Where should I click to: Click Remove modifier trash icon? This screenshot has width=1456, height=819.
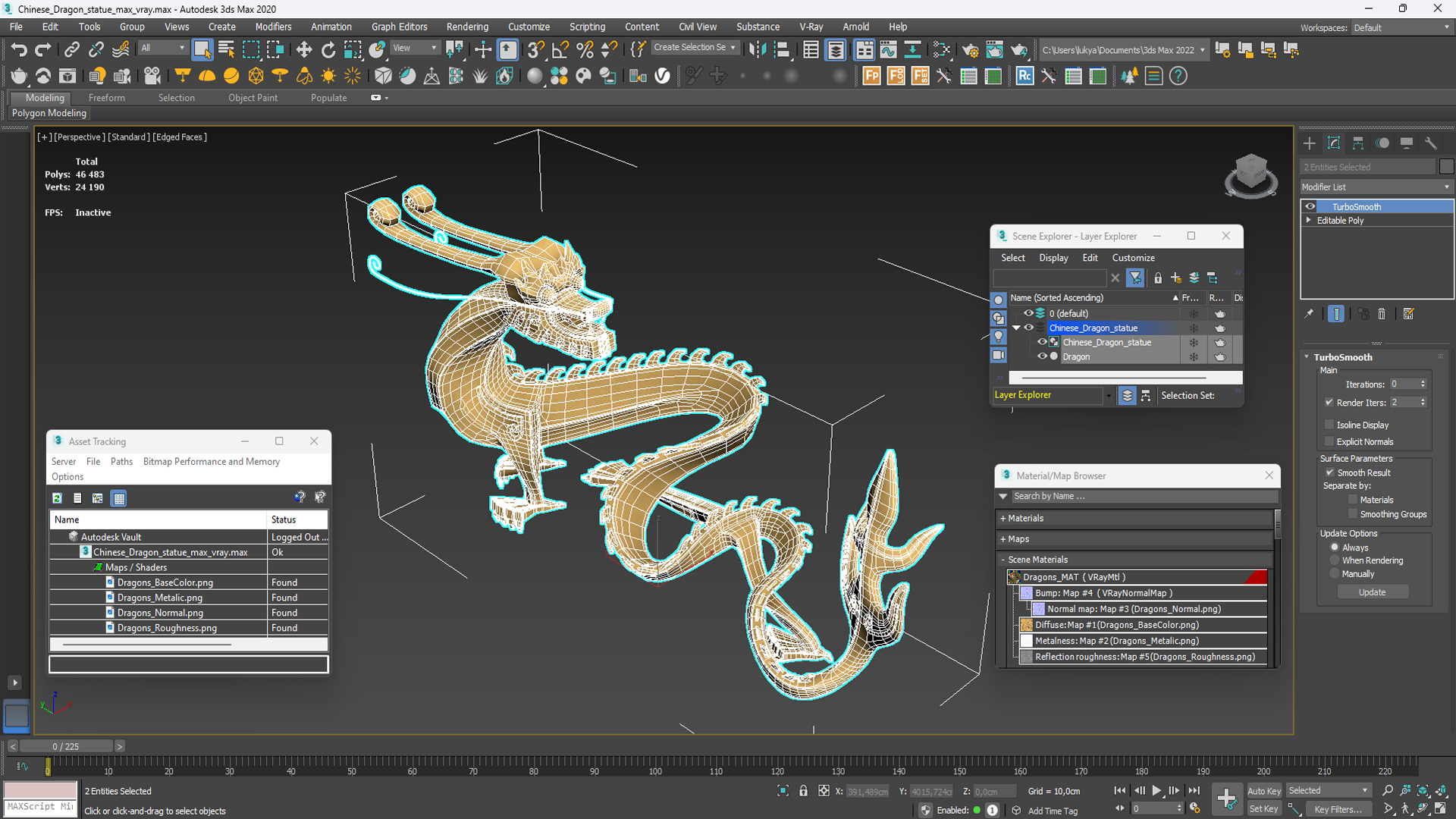click(x=1382, y=314)
